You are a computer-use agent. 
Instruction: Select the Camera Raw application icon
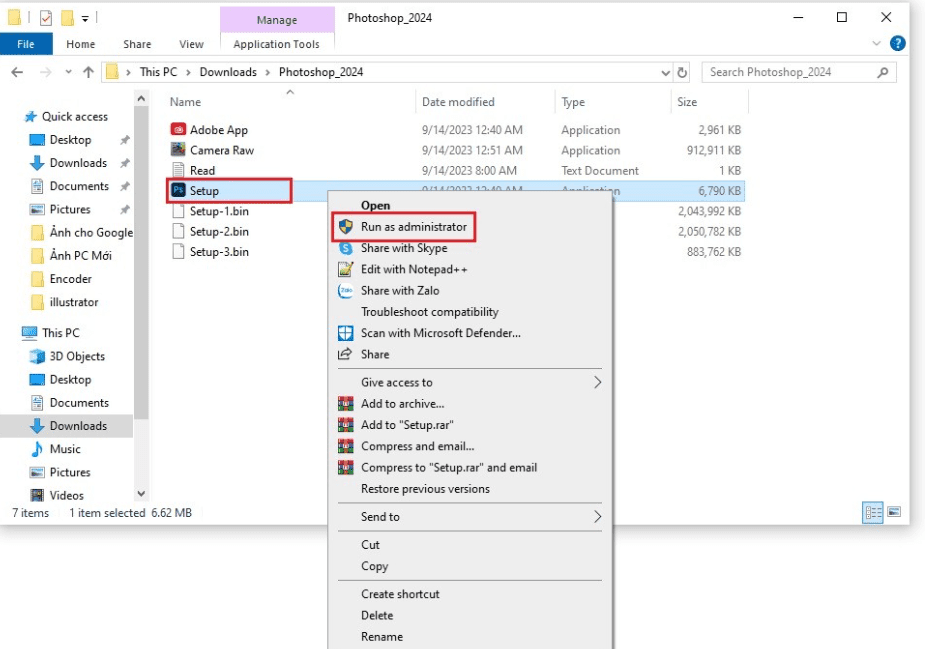(178, 150)
